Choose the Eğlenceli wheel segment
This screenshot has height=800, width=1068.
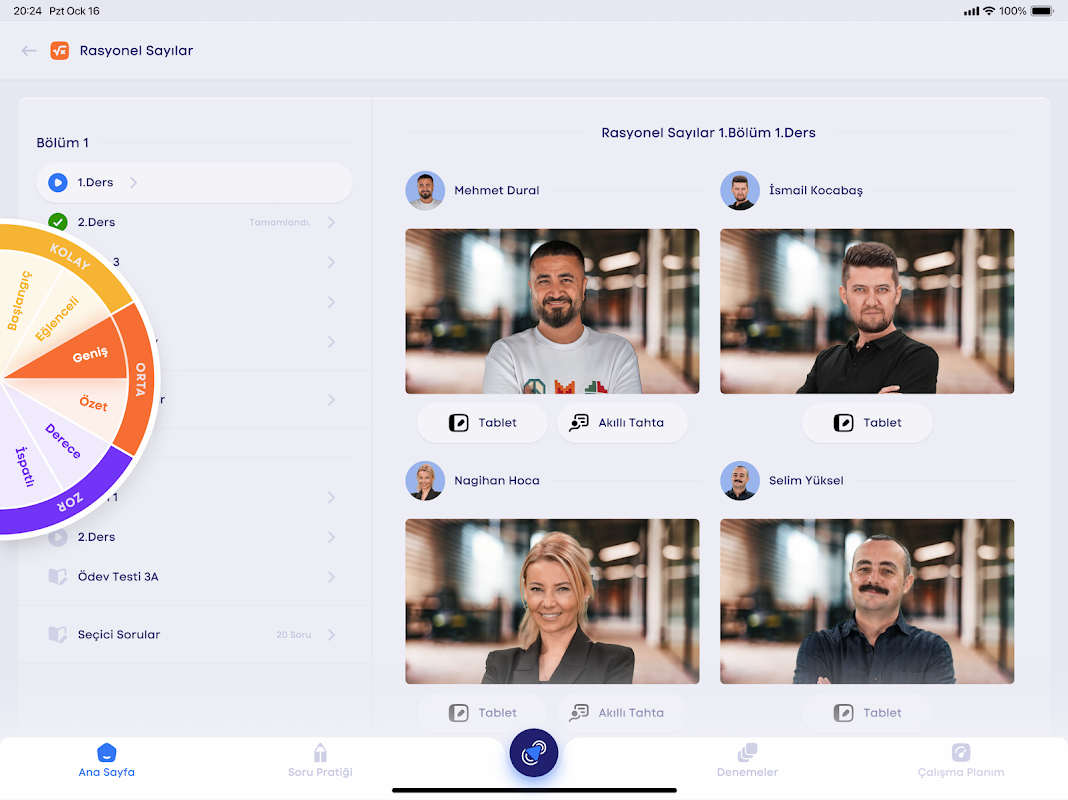57,319
